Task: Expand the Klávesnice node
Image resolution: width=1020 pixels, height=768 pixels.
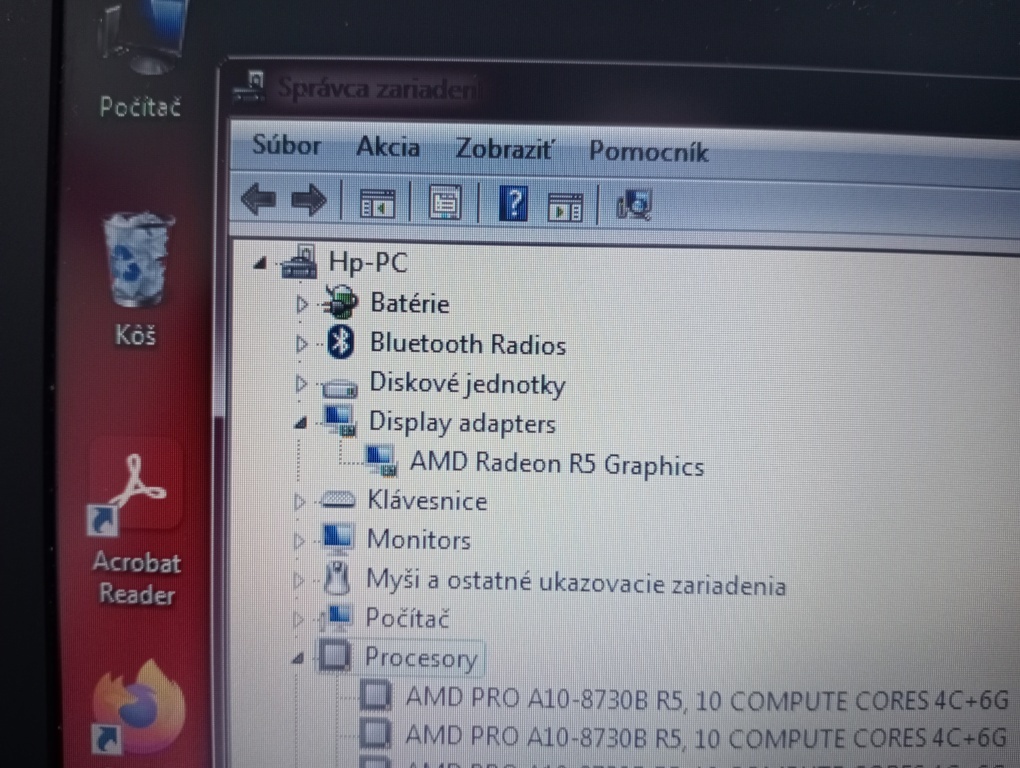Action: [x=299, y=501]
